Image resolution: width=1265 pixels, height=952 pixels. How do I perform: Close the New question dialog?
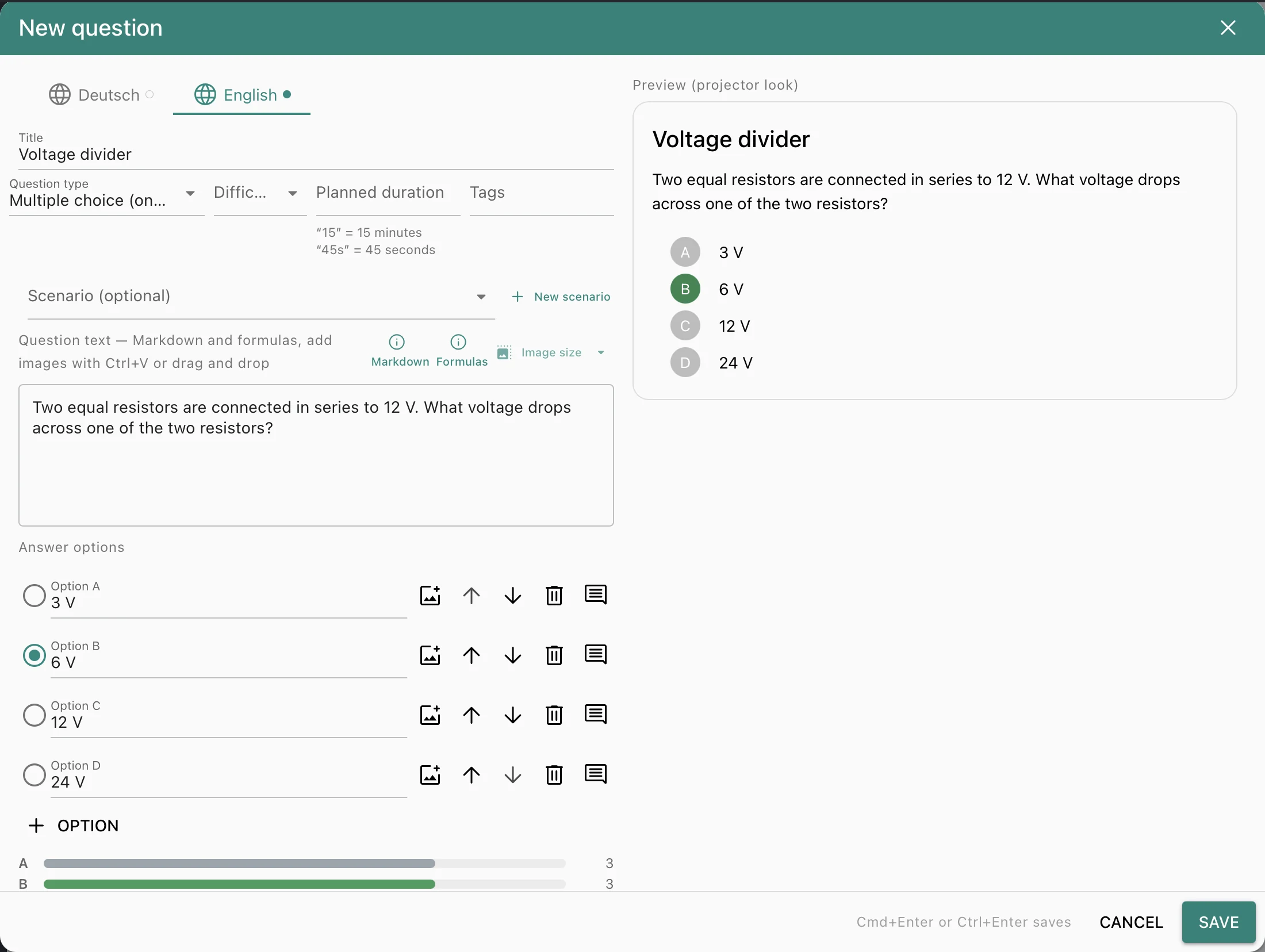(x=1228, y=28)
